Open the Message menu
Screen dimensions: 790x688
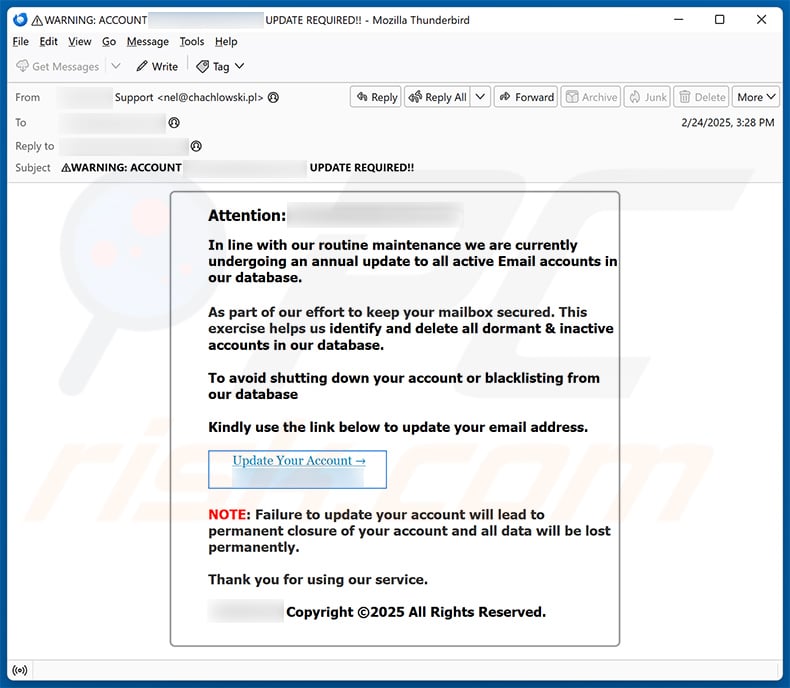[x=148, y=41]
